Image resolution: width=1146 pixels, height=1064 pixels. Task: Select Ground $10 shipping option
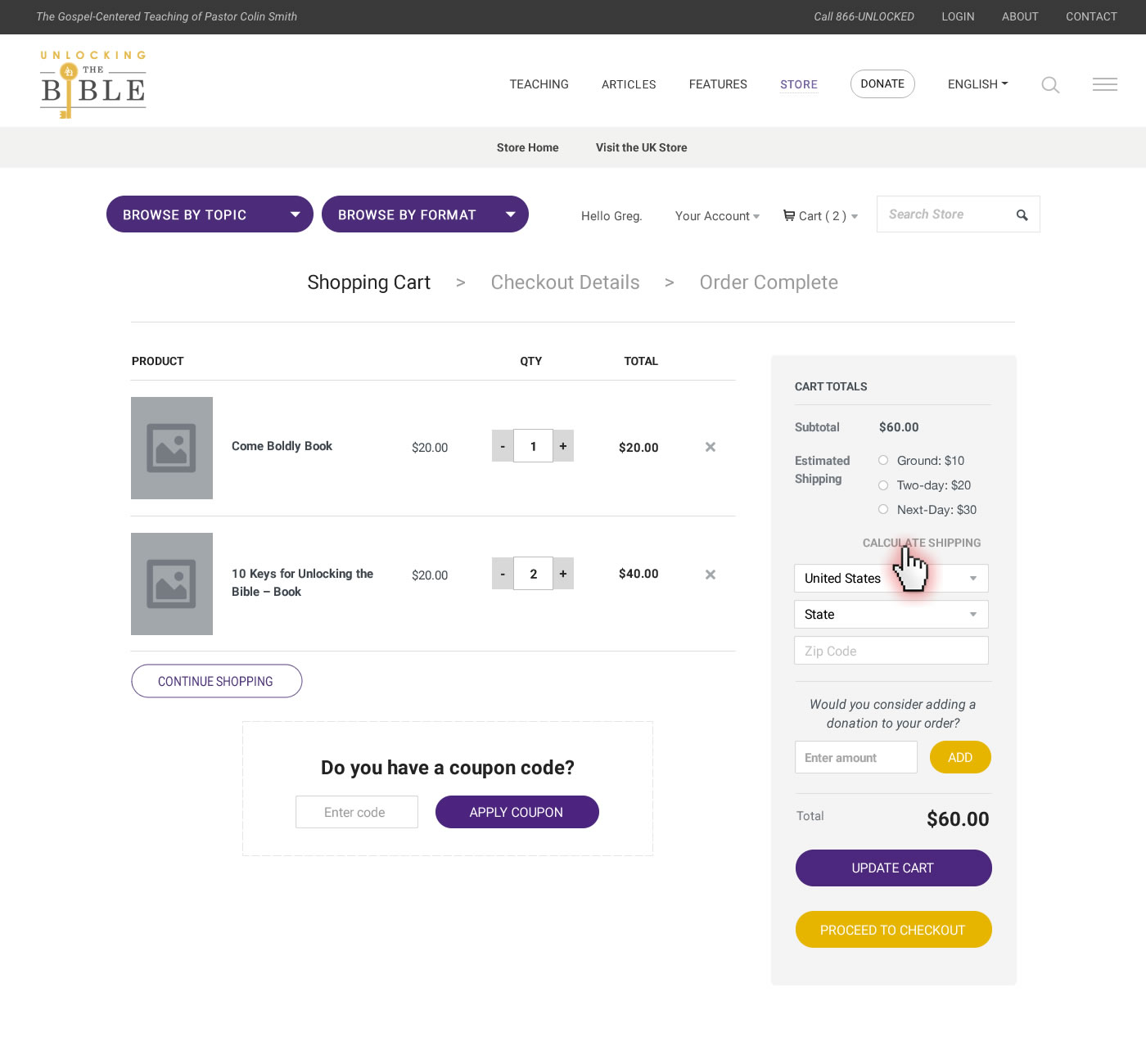point(883,460)
